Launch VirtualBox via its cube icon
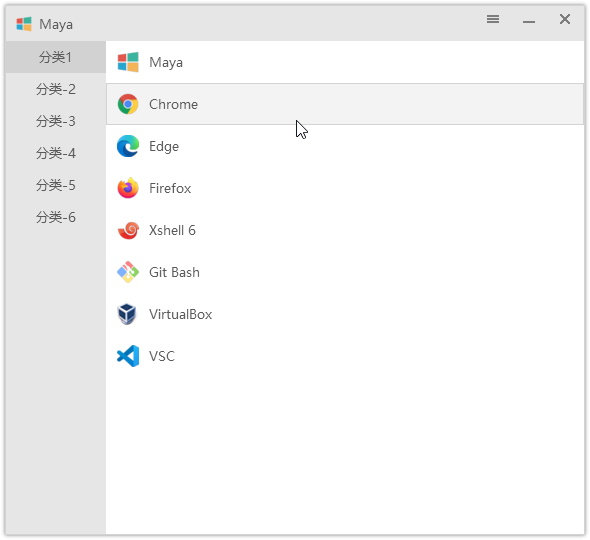 pos(127,314)
